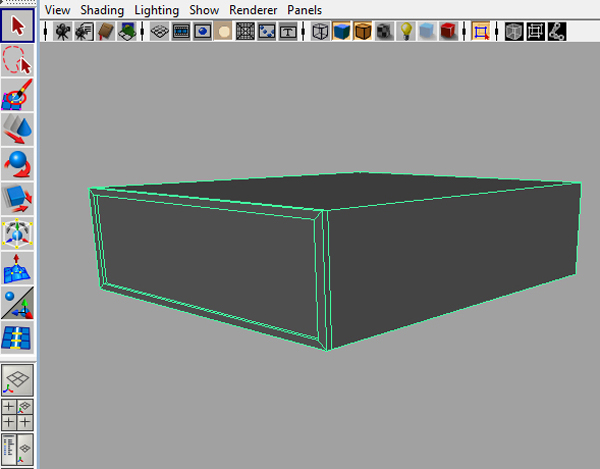The height and width of the screenshot is (469, 600).
Task: Switch to the four-view layout
Action: (18, 415)
